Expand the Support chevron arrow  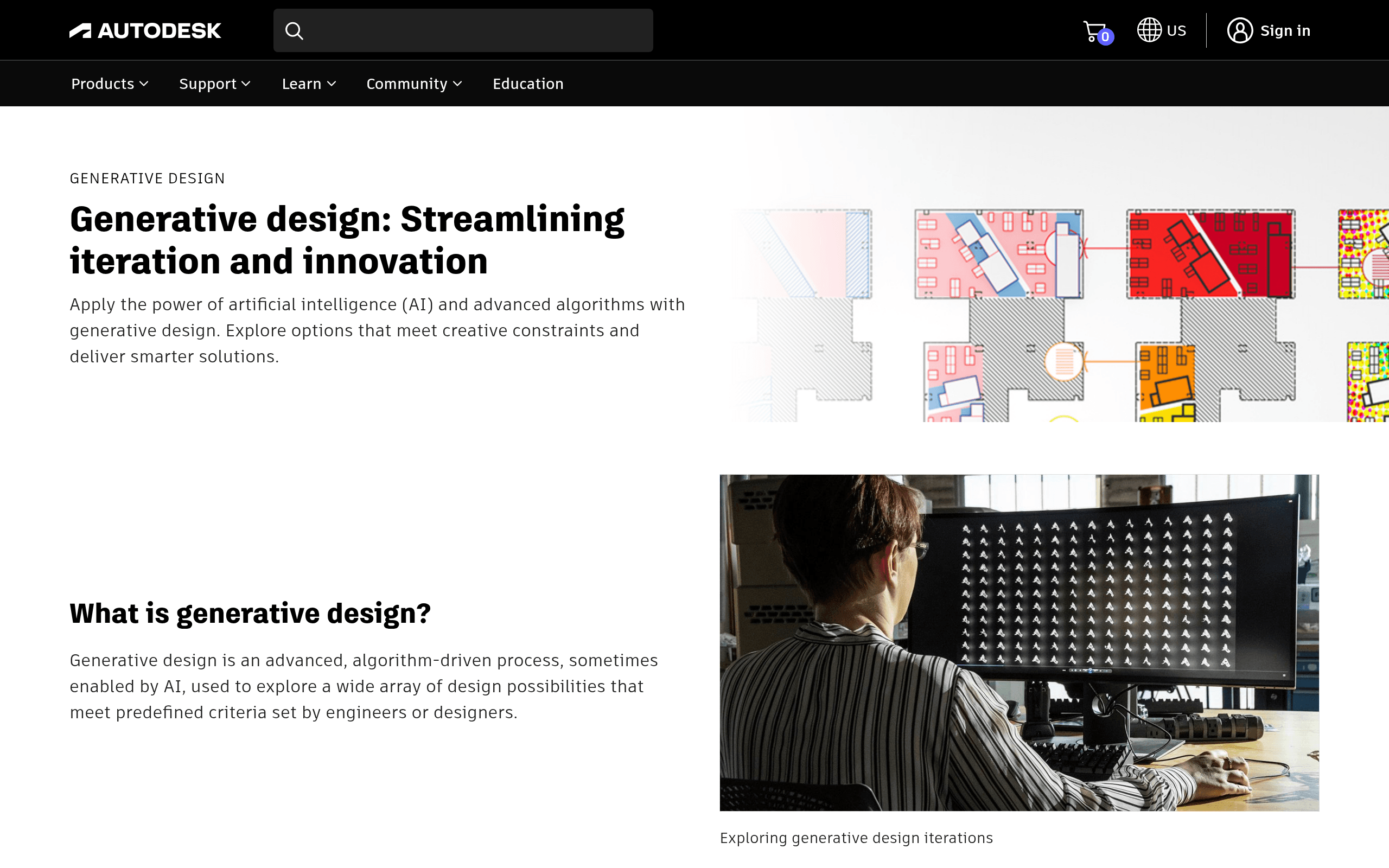pos(246,84)
